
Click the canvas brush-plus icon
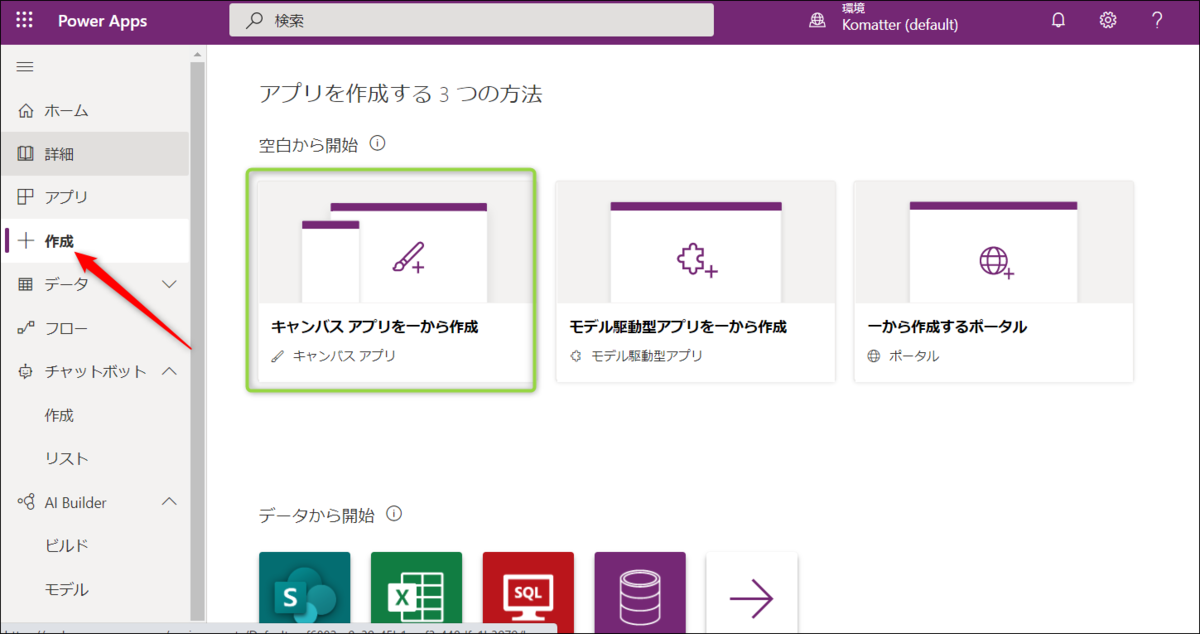[x=408, y=258]
